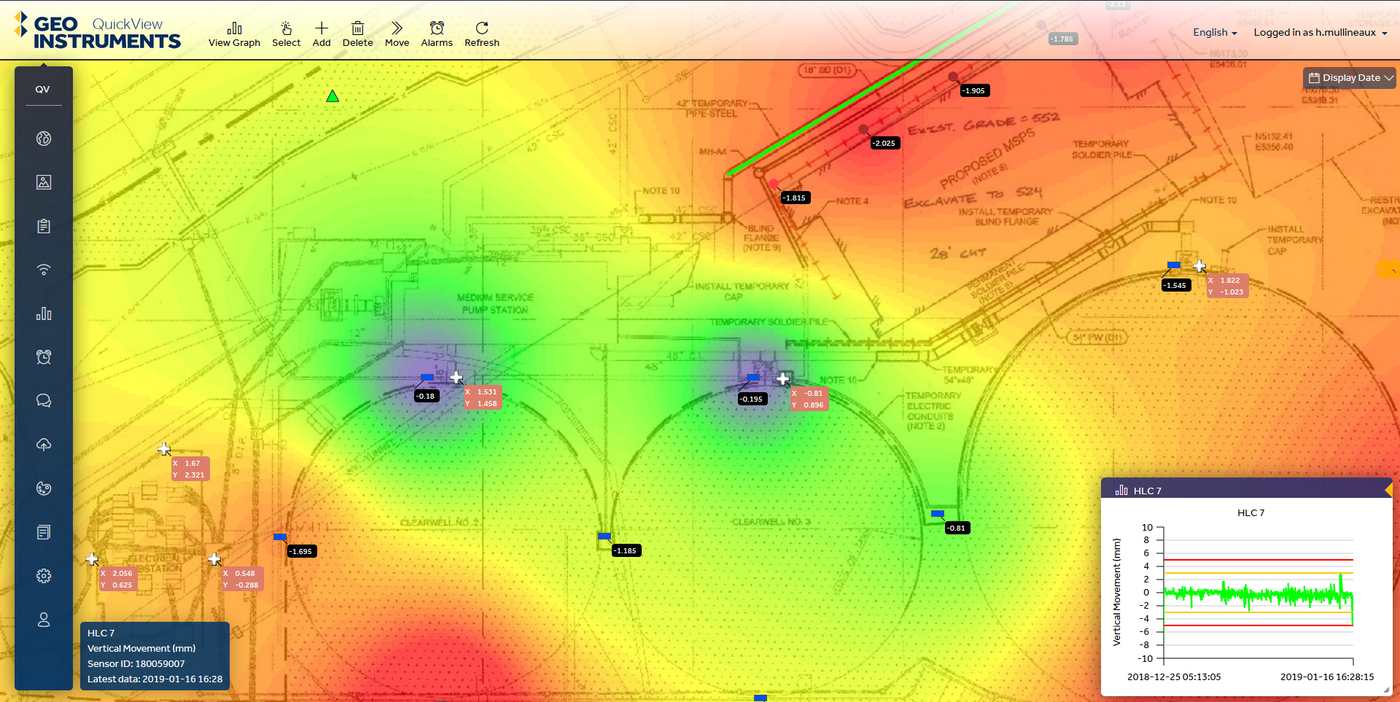Refresh the map view
The height and width of the screenshot is (702, 1400).
(481, 32)
